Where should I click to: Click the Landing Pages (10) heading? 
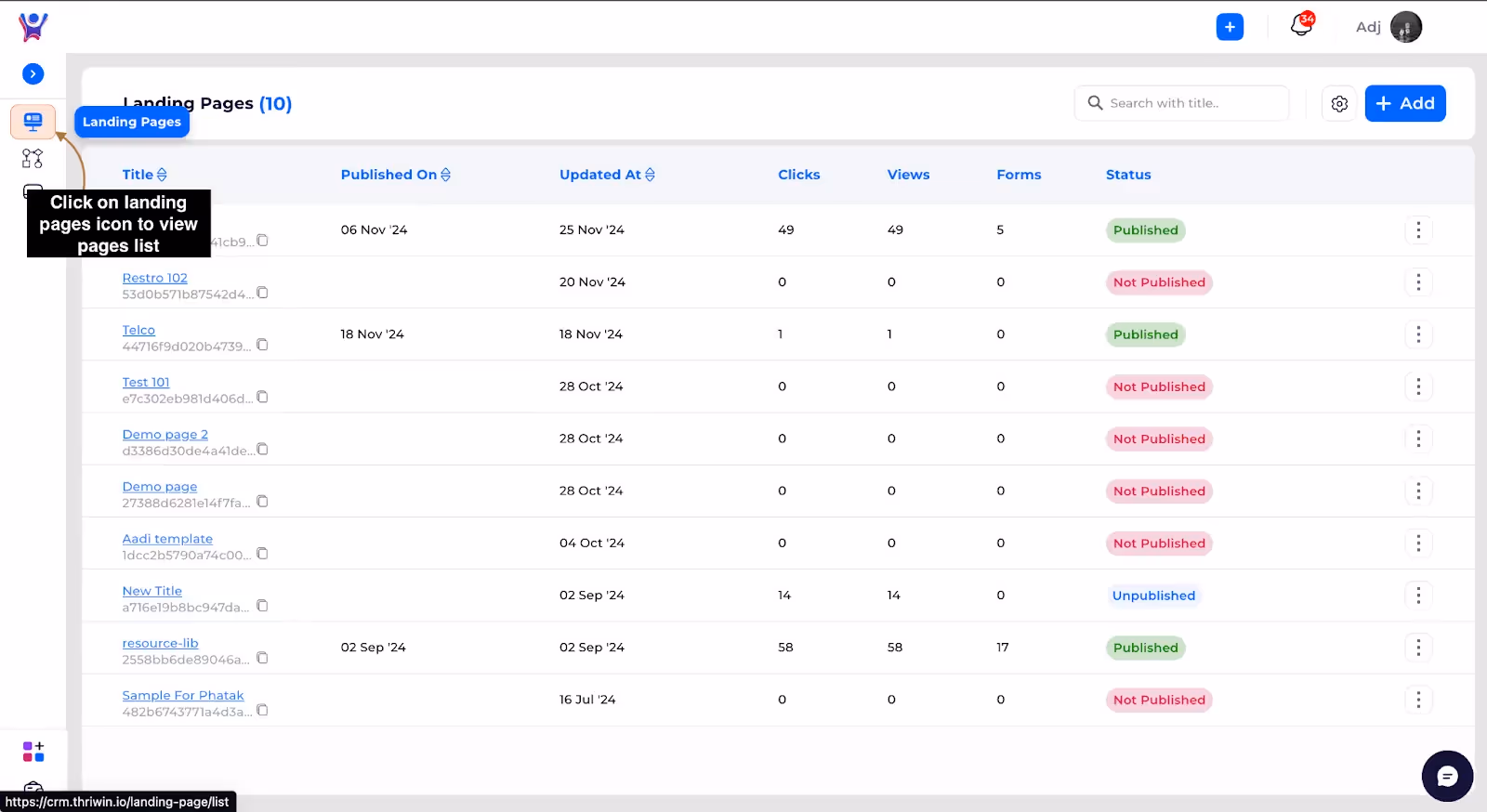coord(207,103)
